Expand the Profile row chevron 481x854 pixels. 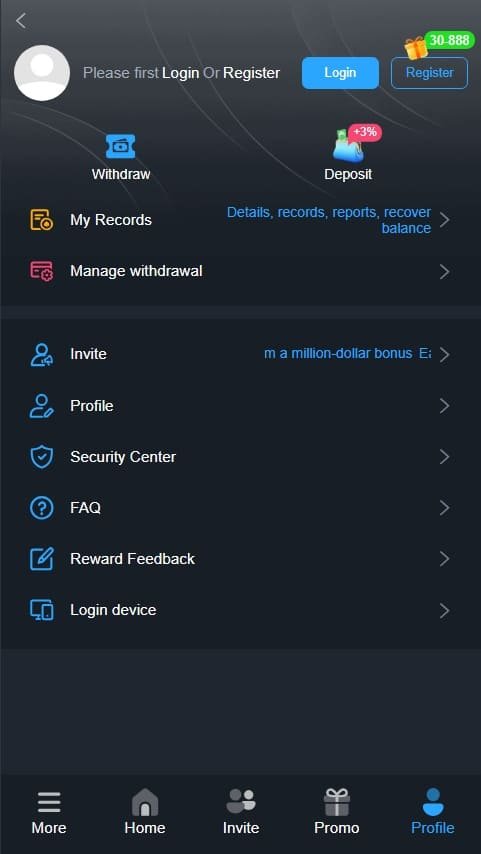(445, 406)
